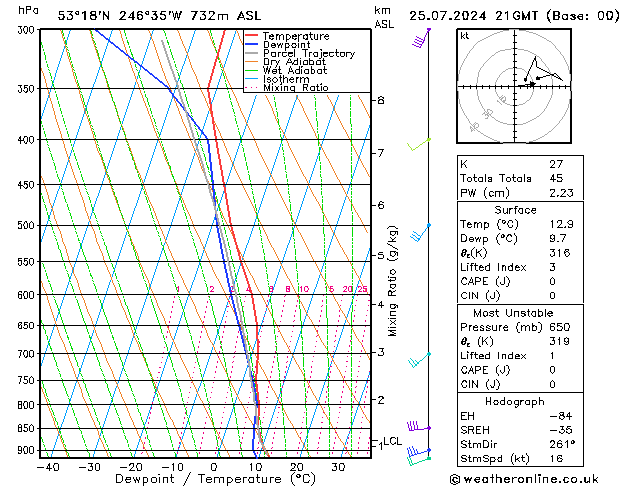This screenshot has width=629, height=486.
Task: Select the Parcel Trajectory legend entry
Action: pyautogui.click(x=308, y=54)
